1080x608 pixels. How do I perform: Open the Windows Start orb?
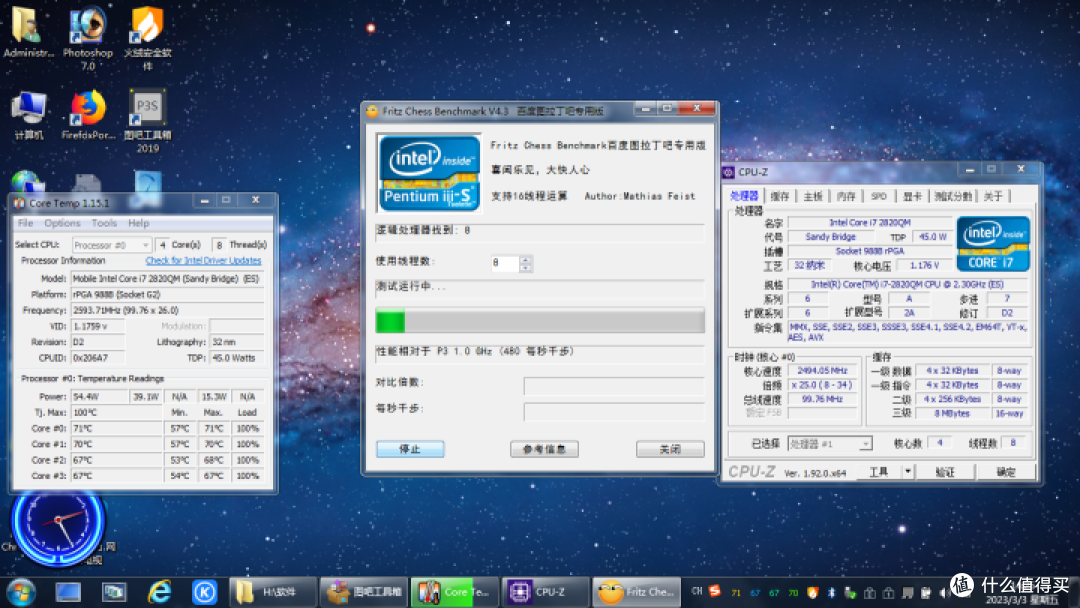click(x=21, y=592)
